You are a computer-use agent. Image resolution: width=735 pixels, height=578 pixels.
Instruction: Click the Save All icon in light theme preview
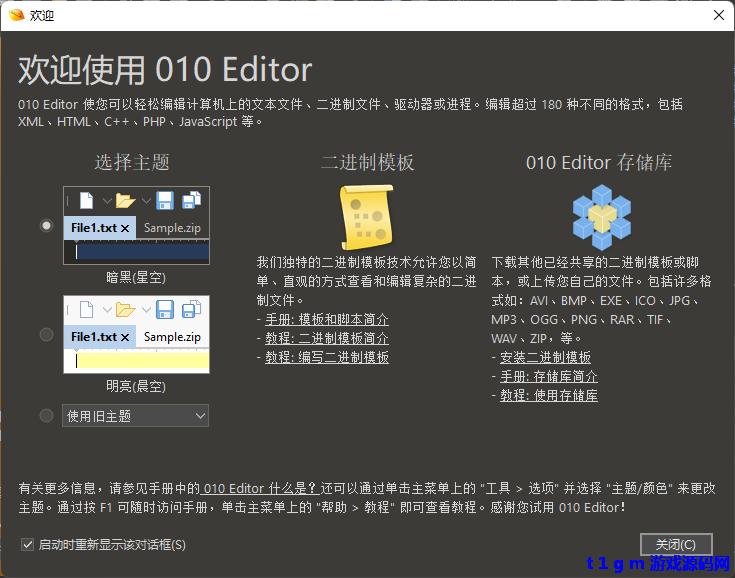[x=192, y=310]
